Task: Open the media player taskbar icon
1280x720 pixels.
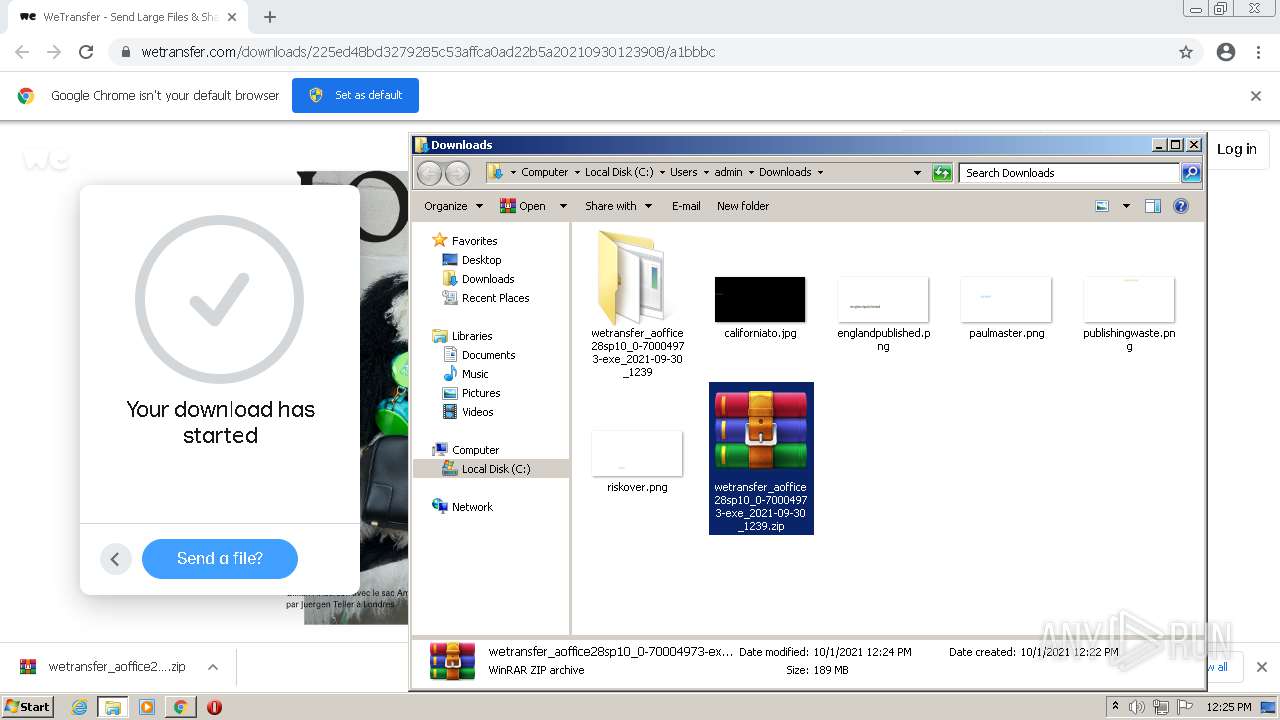Action: tap(147, 707)
